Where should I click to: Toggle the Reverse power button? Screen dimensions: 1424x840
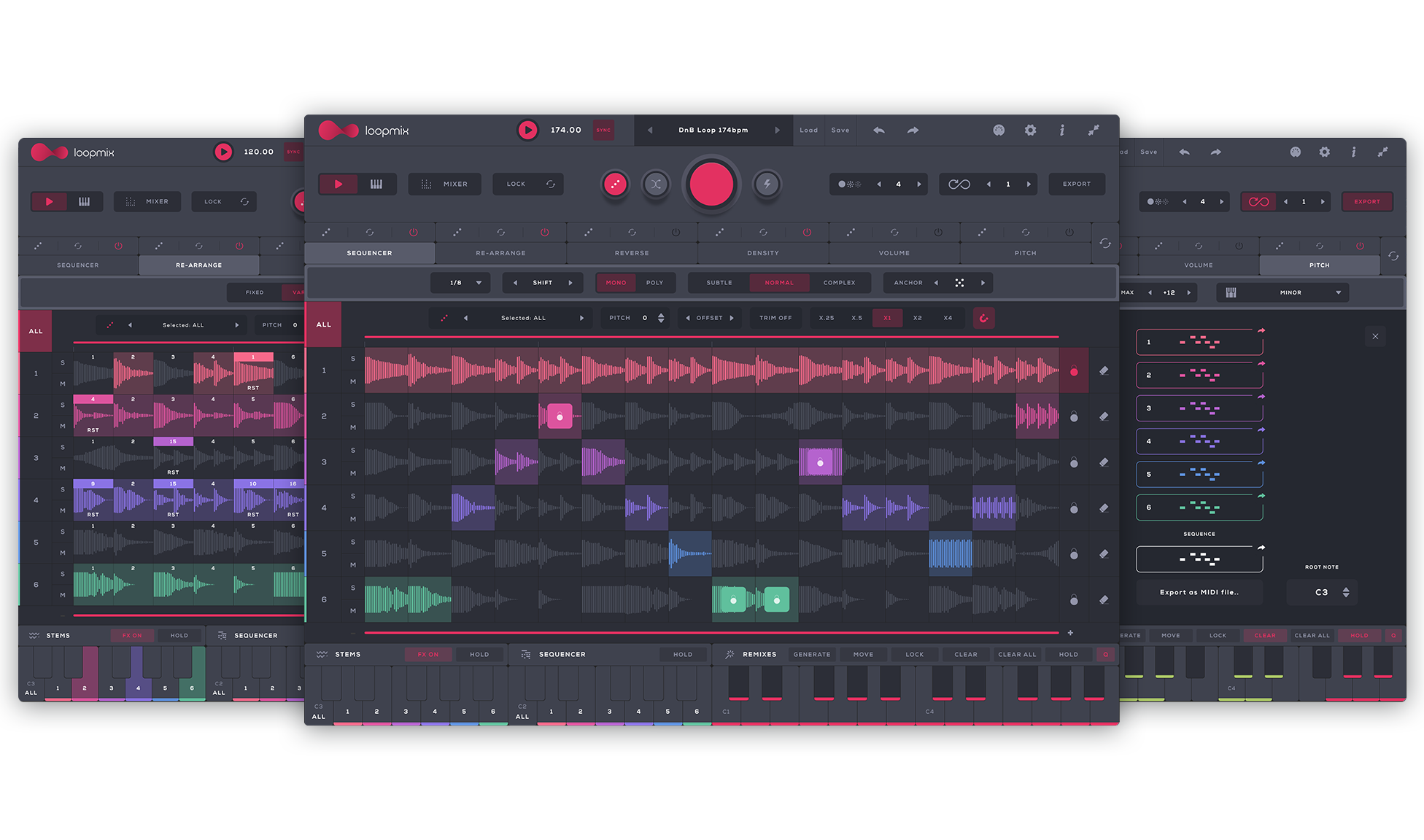(x=676, y=233)
